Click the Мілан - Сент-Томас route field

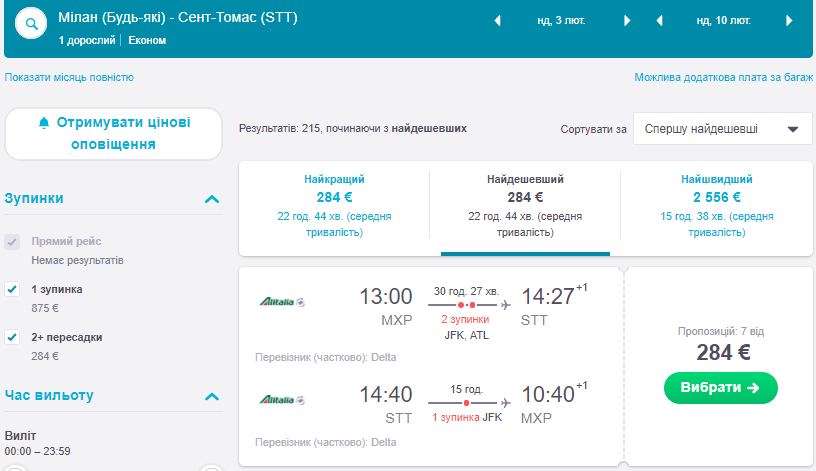[177, 18]
